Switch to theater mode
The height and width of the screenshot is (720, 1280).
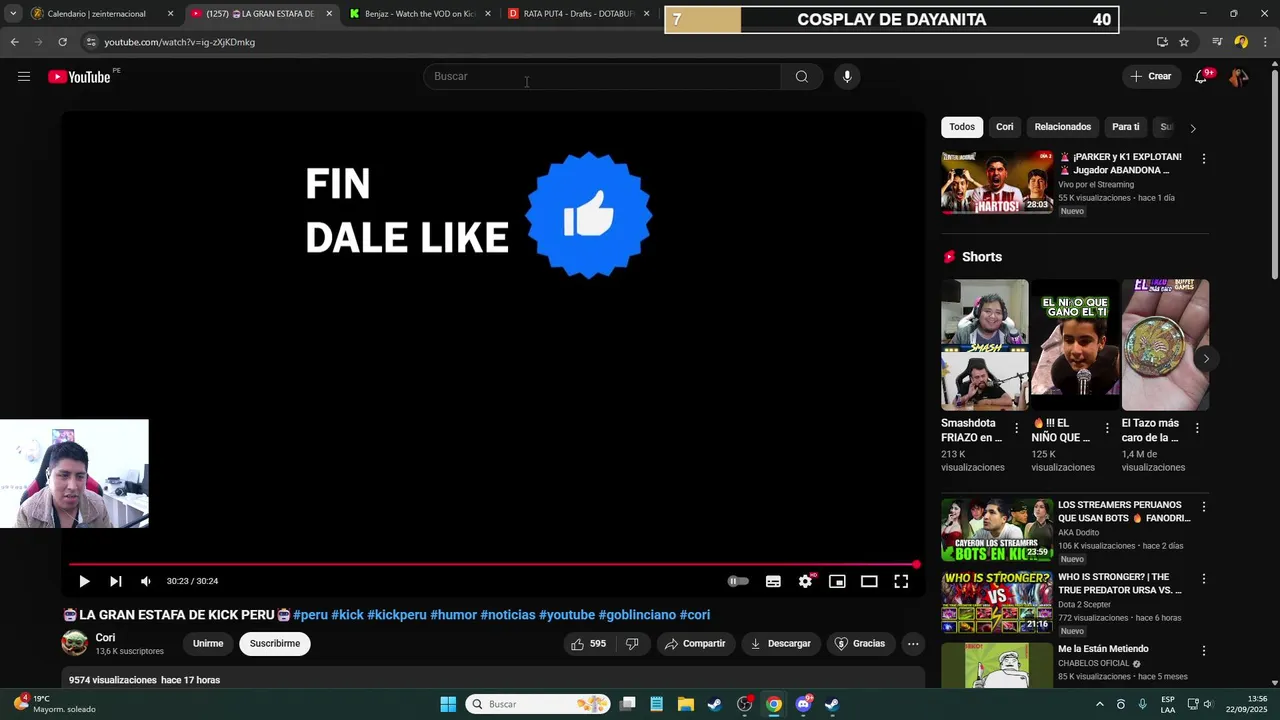click(869, 581)
